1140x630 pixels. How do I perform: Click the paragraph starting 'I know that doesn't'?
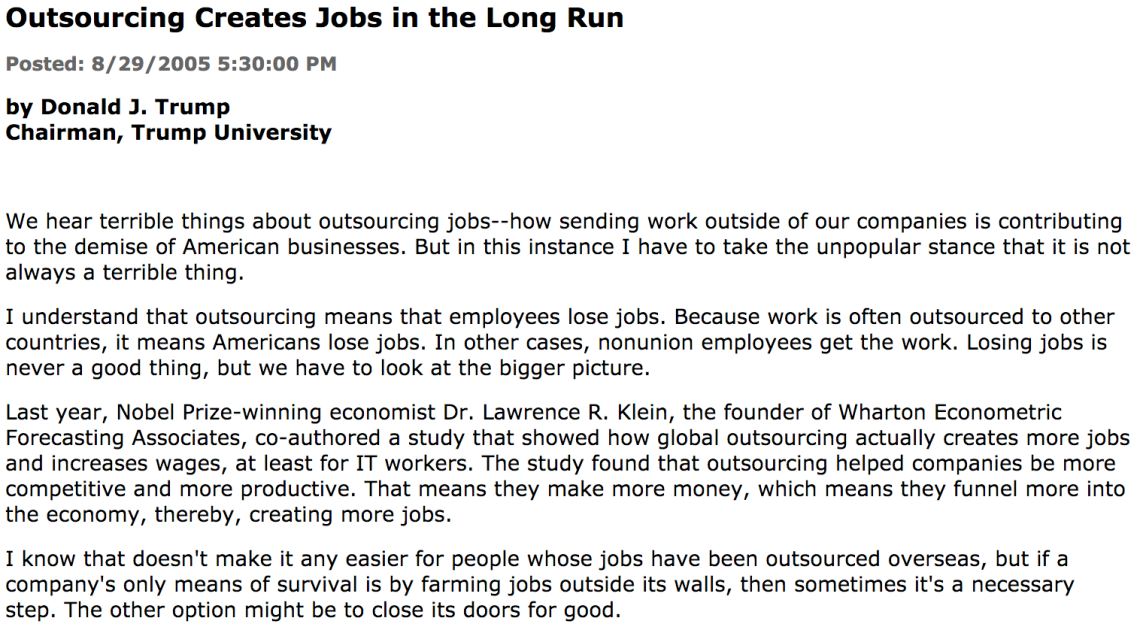pyautogui.click(x=539, y=584)
